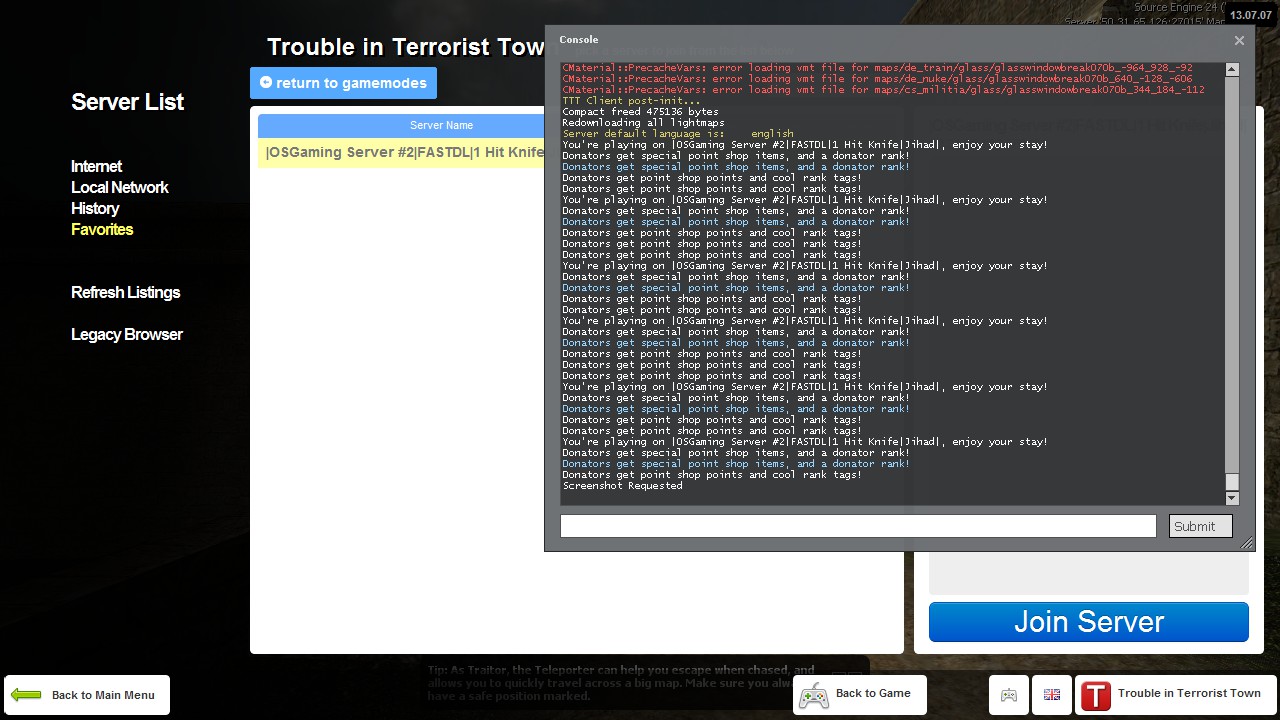Click the 'Redownloading all lightmaps' console line
The height and width of the screenshot is (720, 1280).
643,123
